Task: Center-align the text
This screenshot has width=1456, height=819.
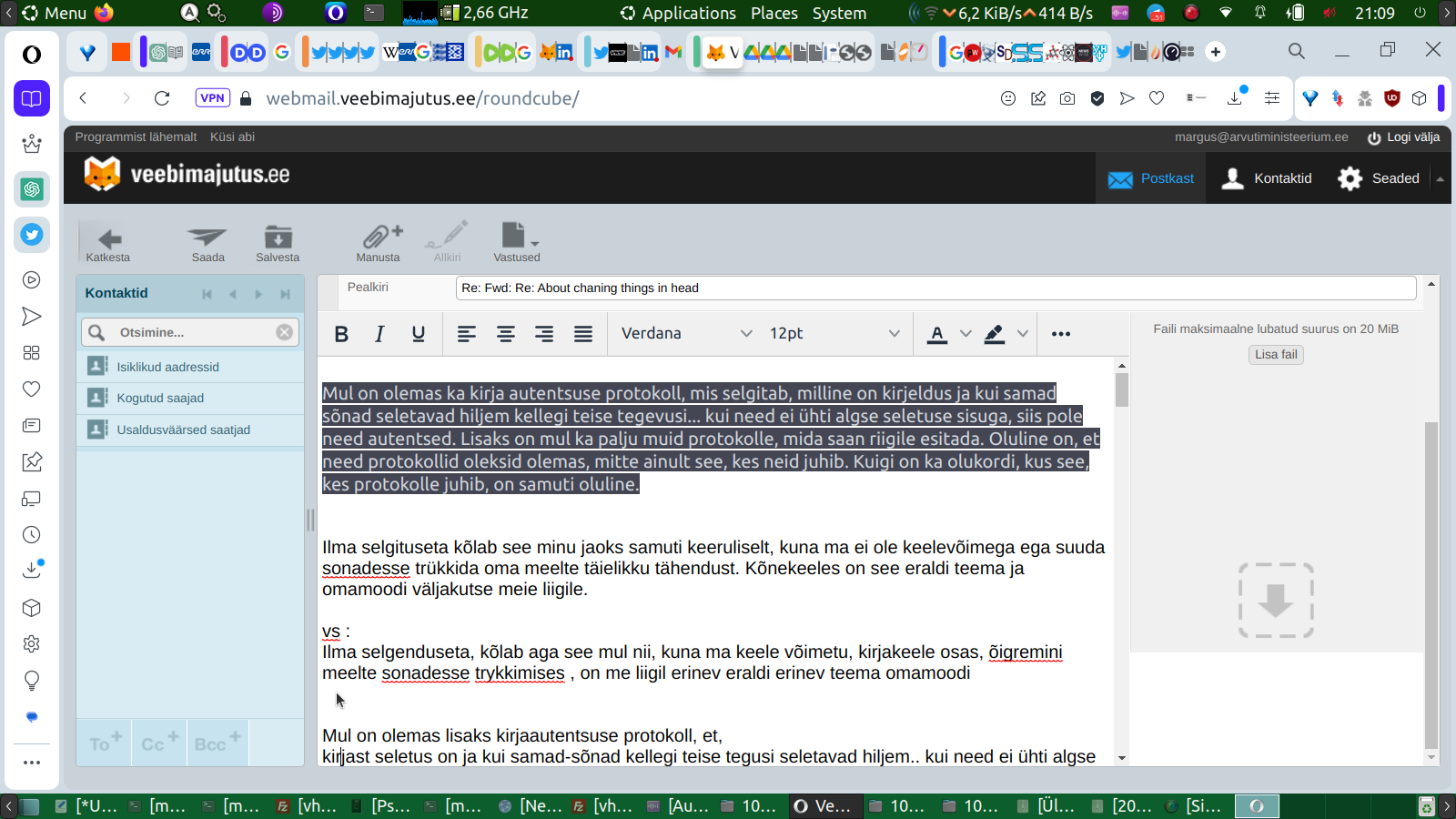Action: [x=506, y=334]
